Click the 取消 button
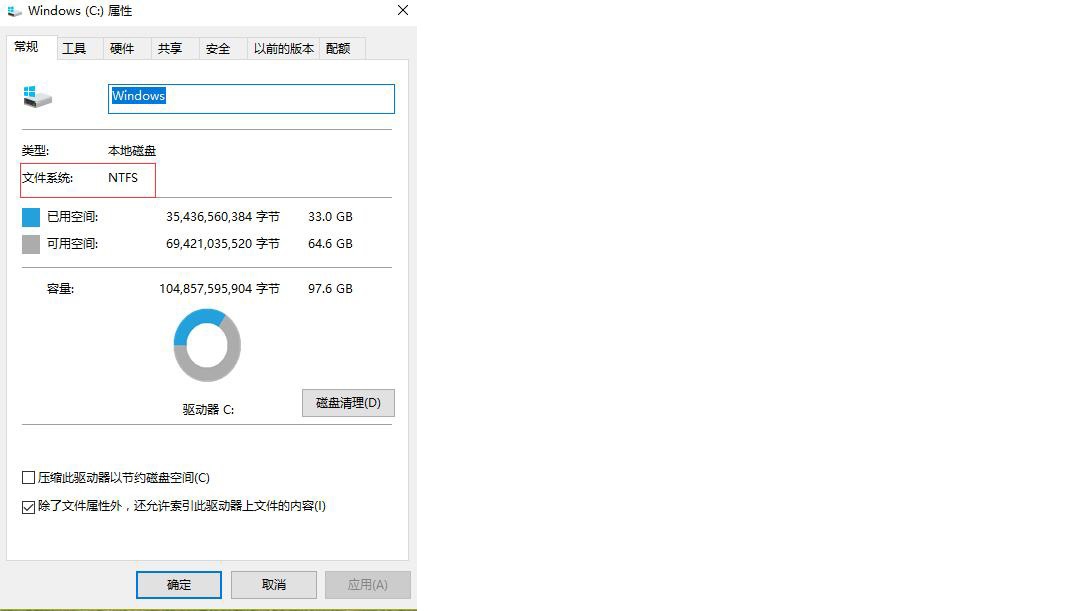Viewport: 1083px width, 611px height. point(273,585)
